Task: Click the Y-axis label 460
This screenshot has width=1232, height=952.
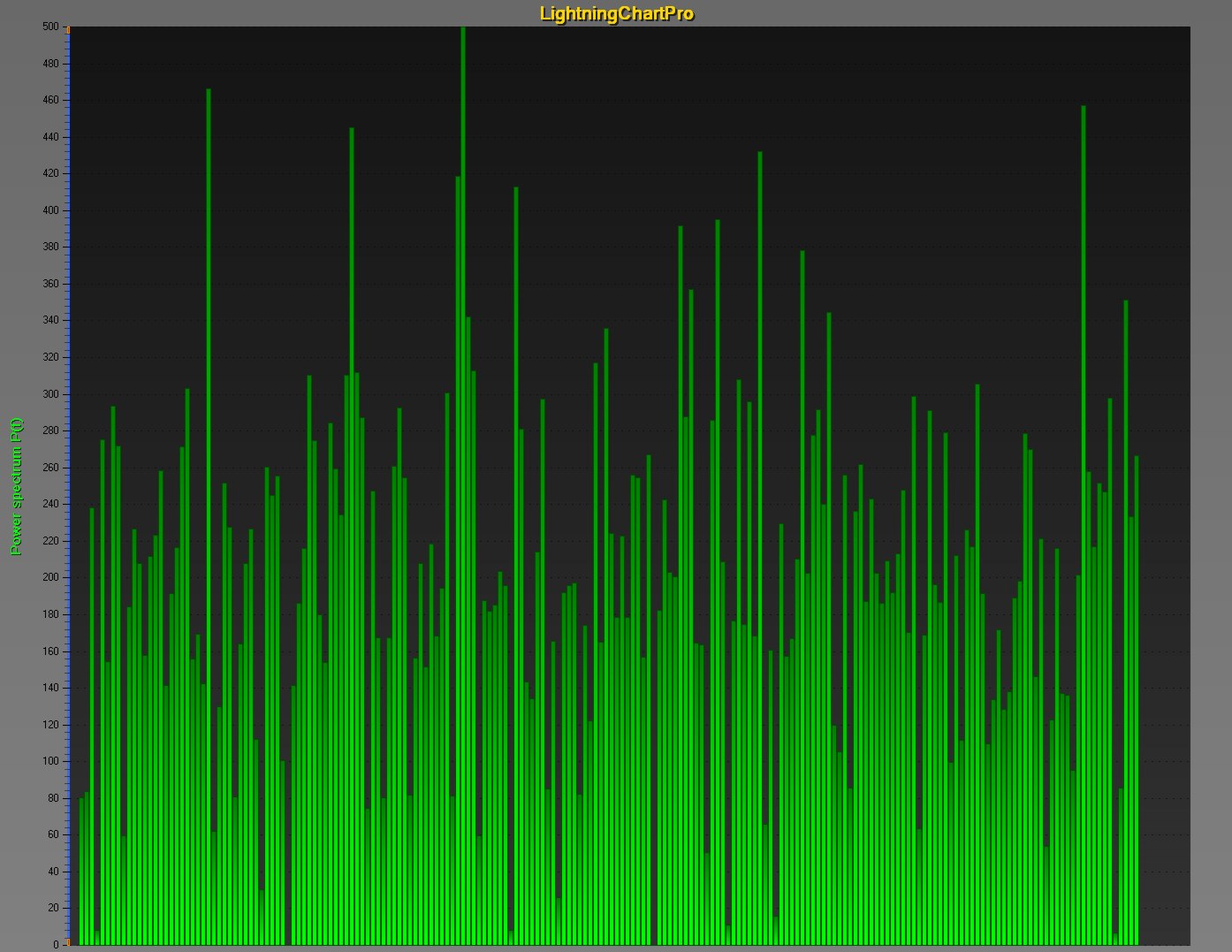Action: click(50, 100)
